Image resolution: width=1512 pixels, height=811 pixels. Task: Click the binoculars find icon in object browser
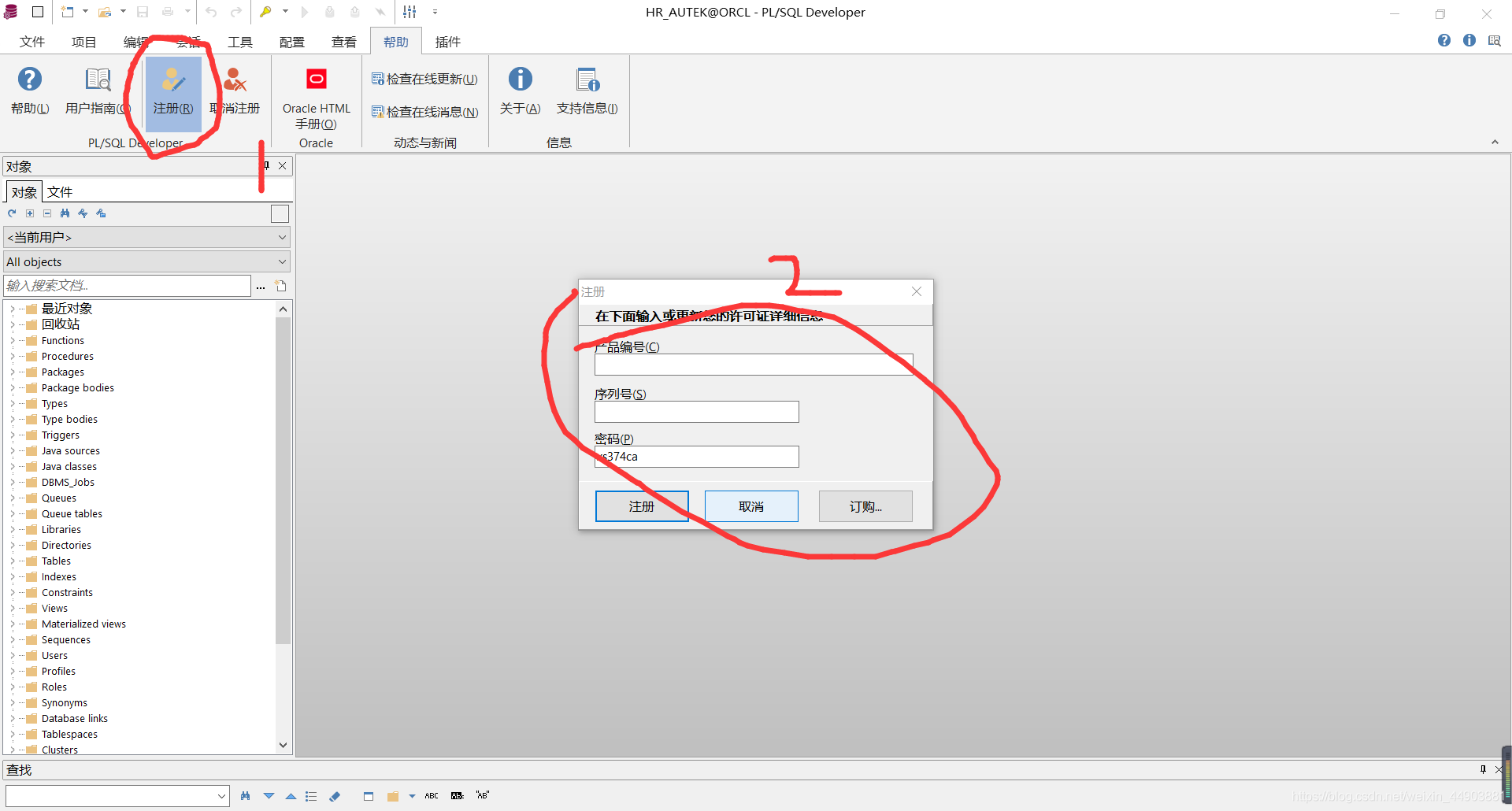(x=65, y=213)
